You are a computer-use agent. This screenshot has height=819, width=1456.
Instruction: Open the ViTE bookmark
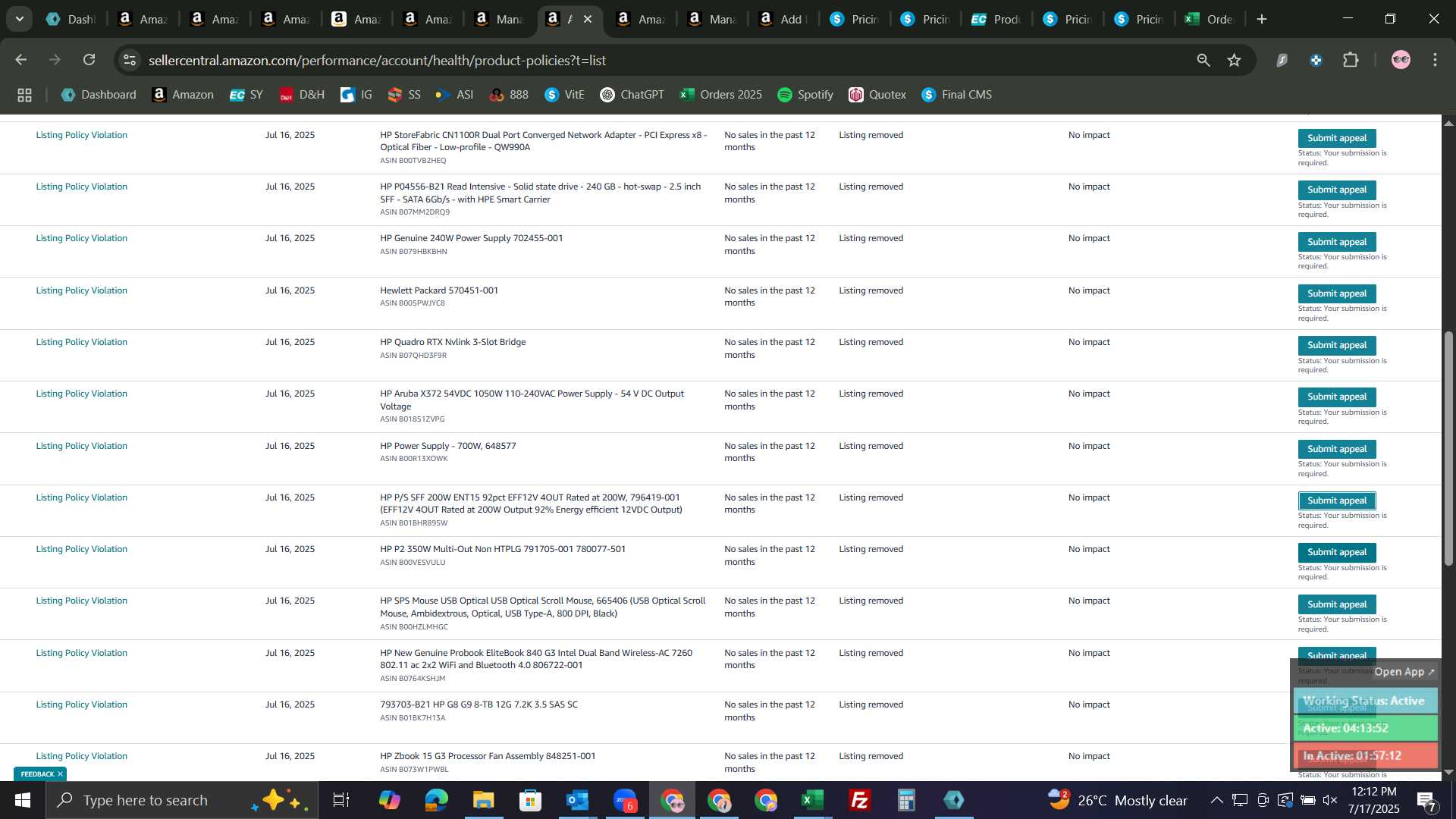point(565,95)
